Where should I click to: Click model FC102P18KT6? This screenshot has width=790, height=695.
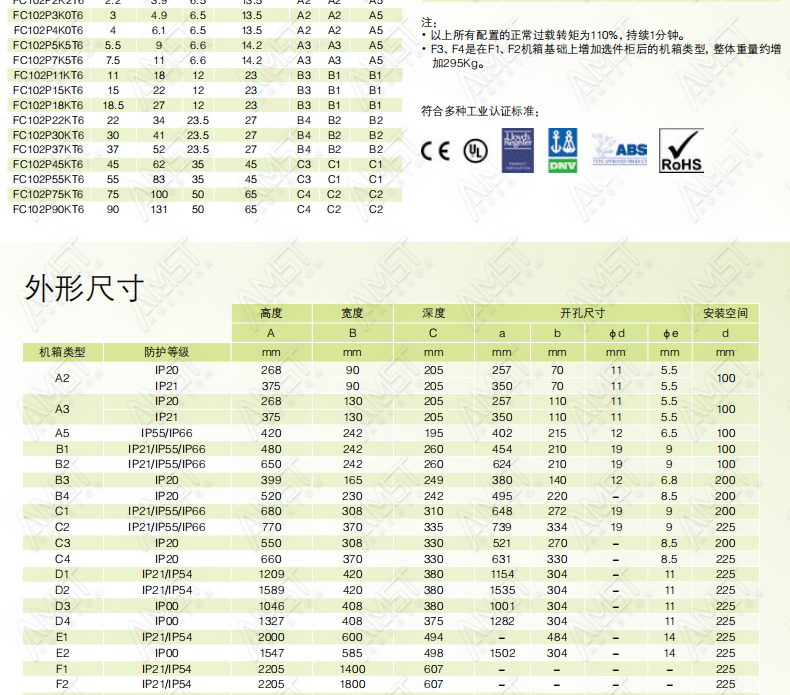click(x=48, y=105)
